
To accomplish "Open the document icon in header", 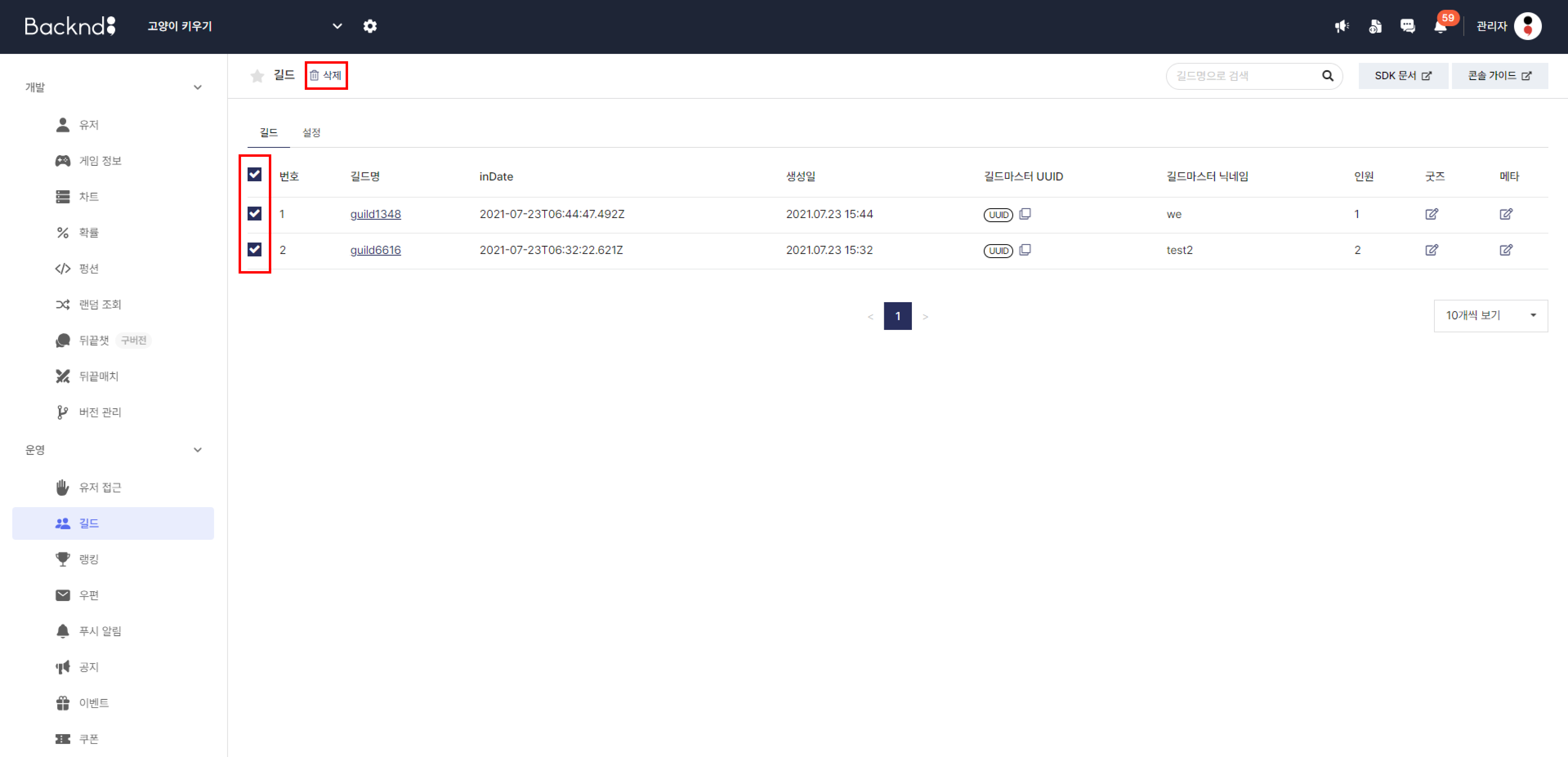I will tap(1375, 26).
